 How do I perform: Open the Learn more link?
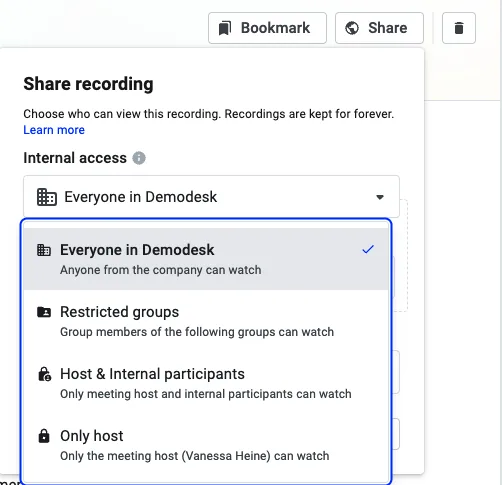(54, 130)
